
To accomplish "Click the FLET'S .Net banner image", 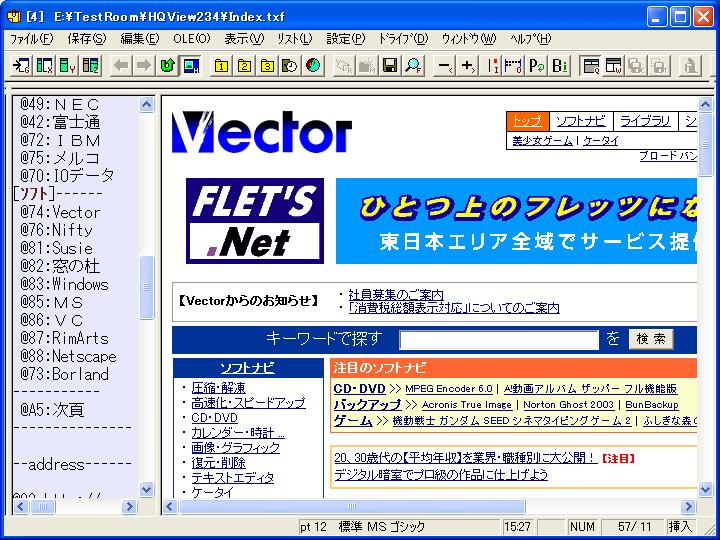I will tap(255, 221).
